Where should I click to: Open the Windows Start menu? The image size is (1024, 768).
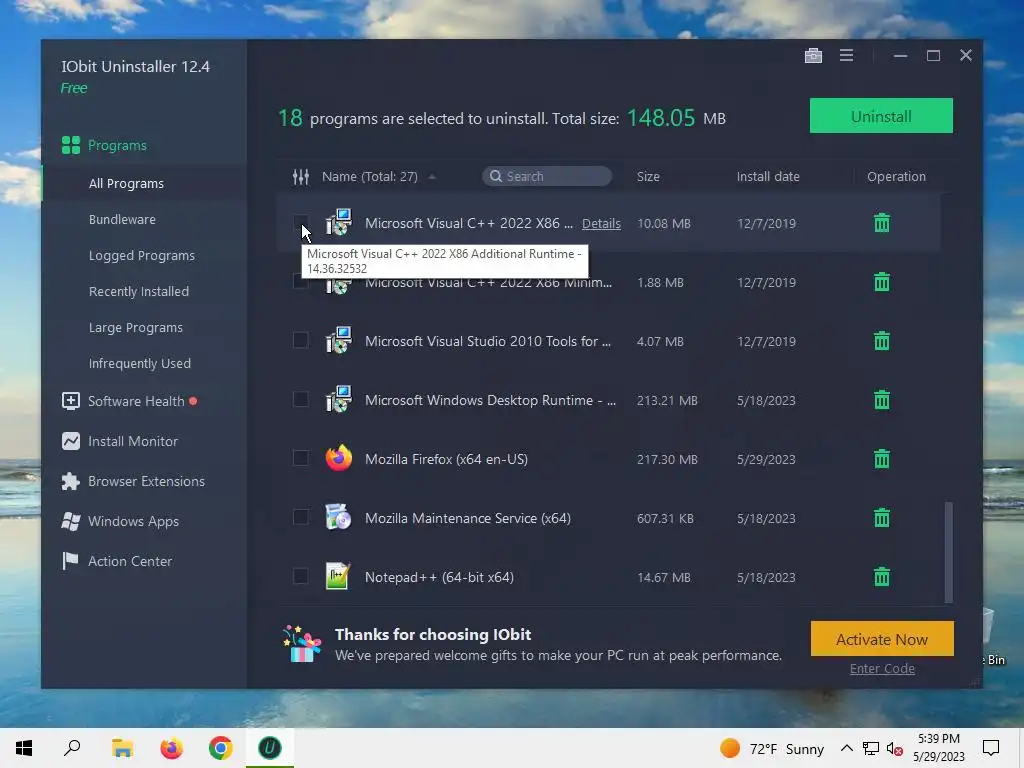coord(24,748)
